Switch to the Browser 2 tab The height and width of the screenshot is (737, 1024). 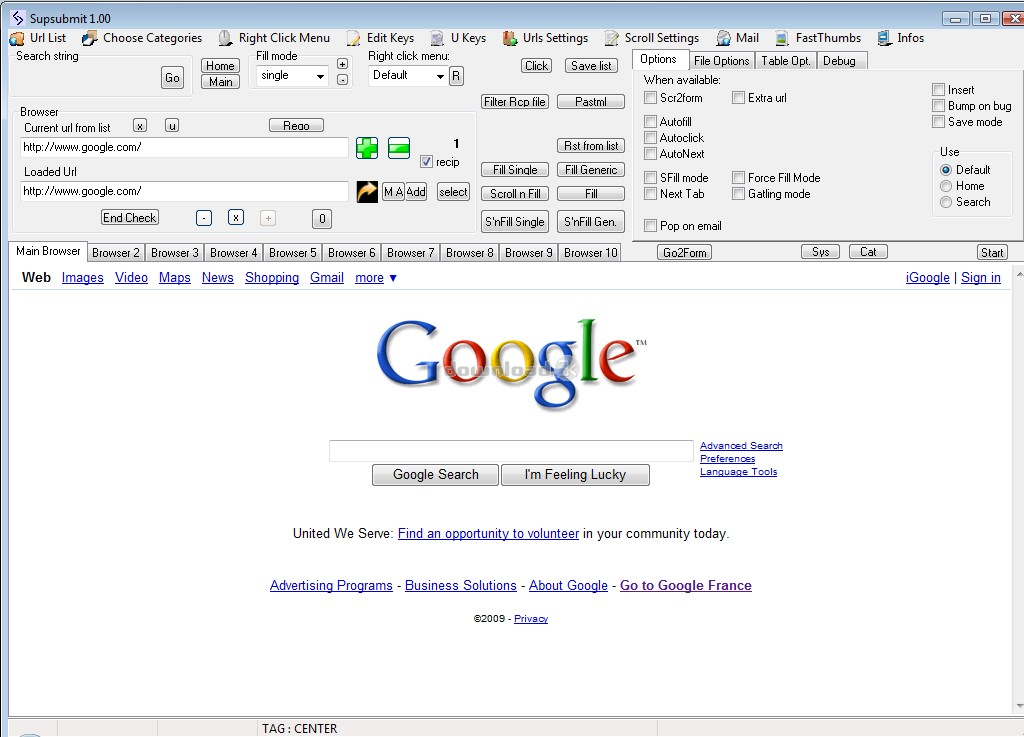point(116,253)
